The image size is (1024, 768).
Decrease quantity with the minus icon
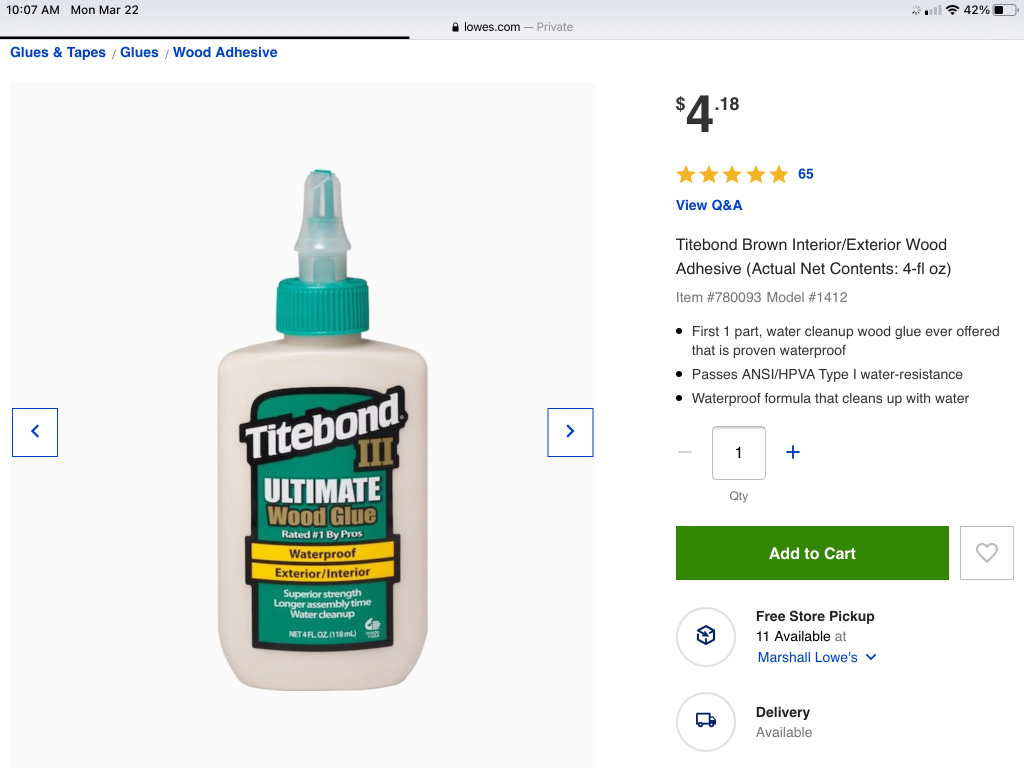(685, 452)
